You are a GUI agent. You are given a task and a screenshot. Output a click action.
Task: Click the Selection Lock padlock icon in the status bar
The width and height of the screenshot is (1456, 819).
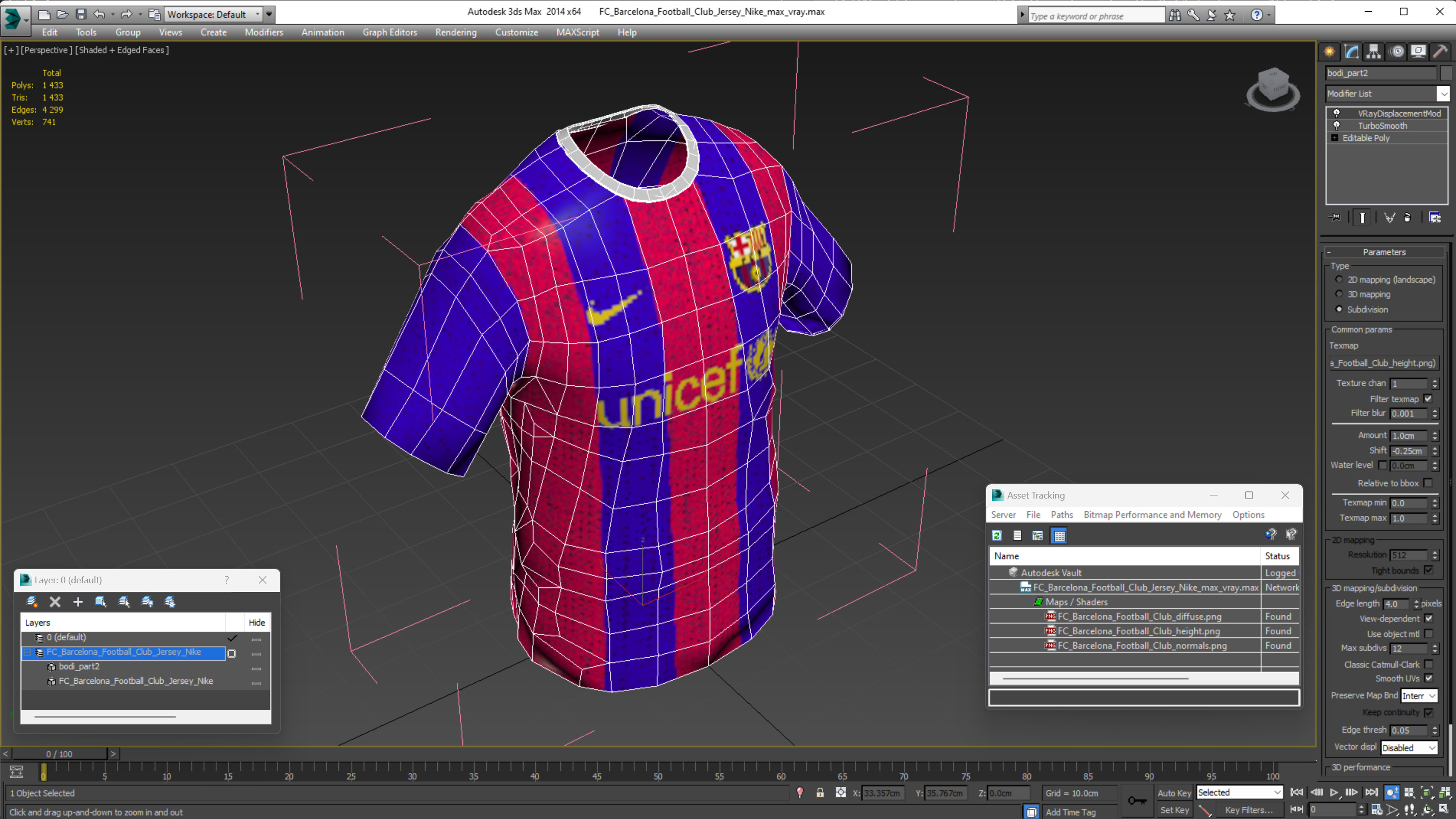point(820,792)
